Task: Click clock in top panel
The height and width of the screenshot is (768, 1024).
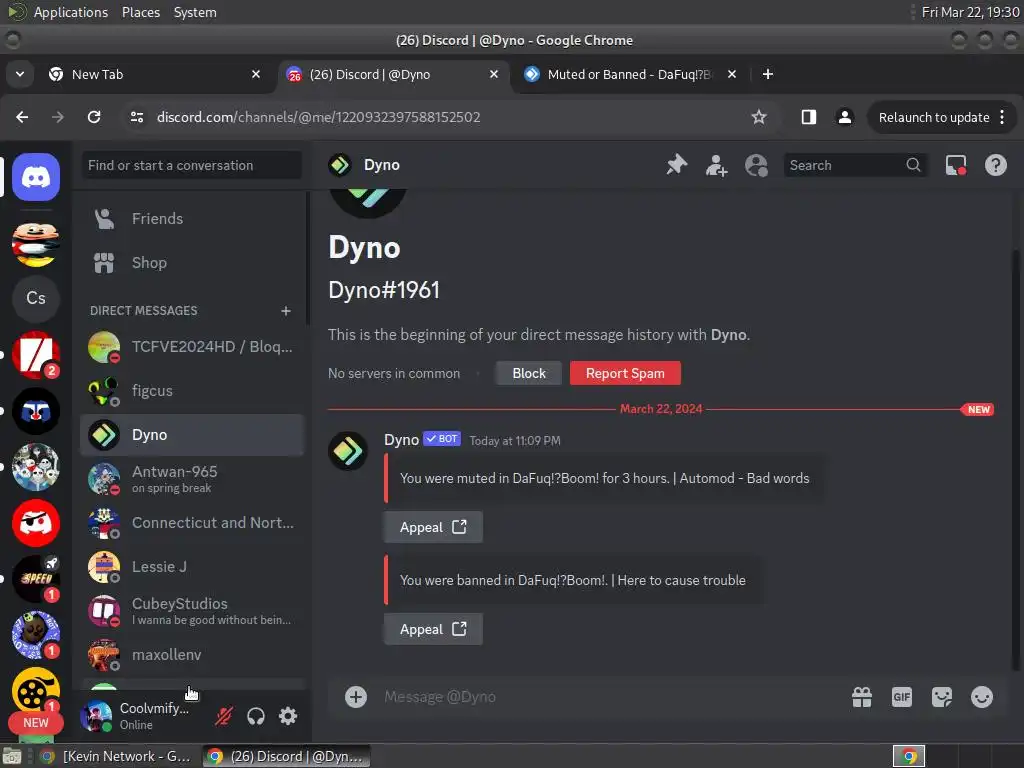Action: [x=970, y=12]
